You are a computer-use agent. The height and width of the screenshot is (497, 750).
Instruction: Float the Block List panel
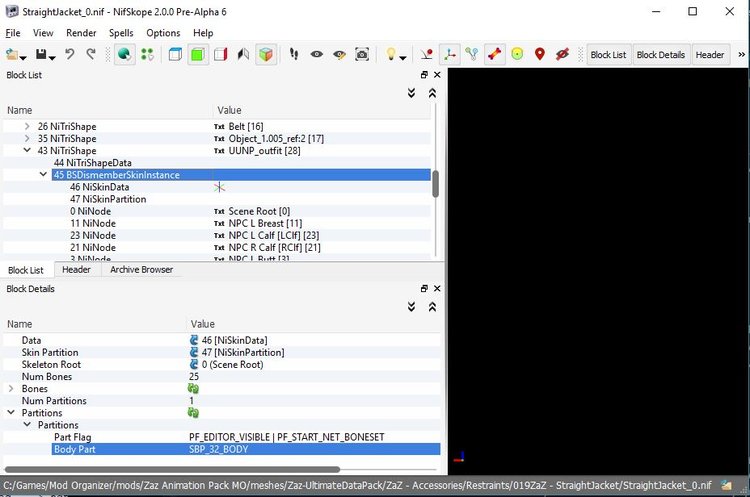[x=424, y=75]
